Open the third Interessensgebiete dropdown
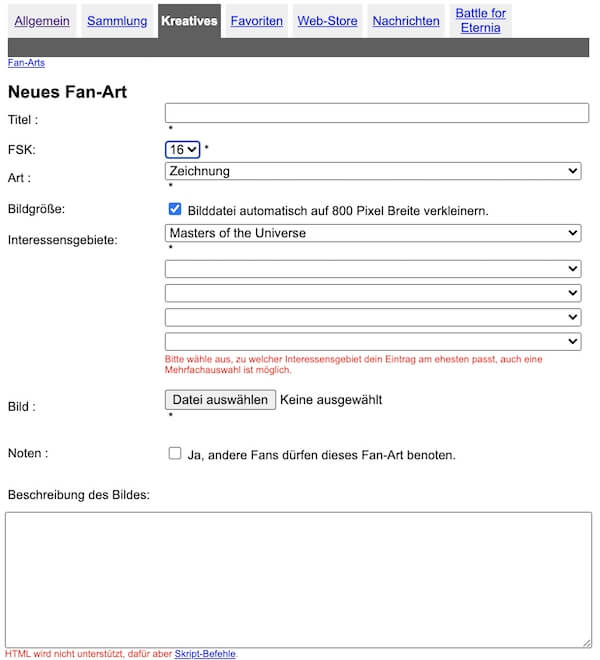600x660 pixels. click(x=373, y=293)
